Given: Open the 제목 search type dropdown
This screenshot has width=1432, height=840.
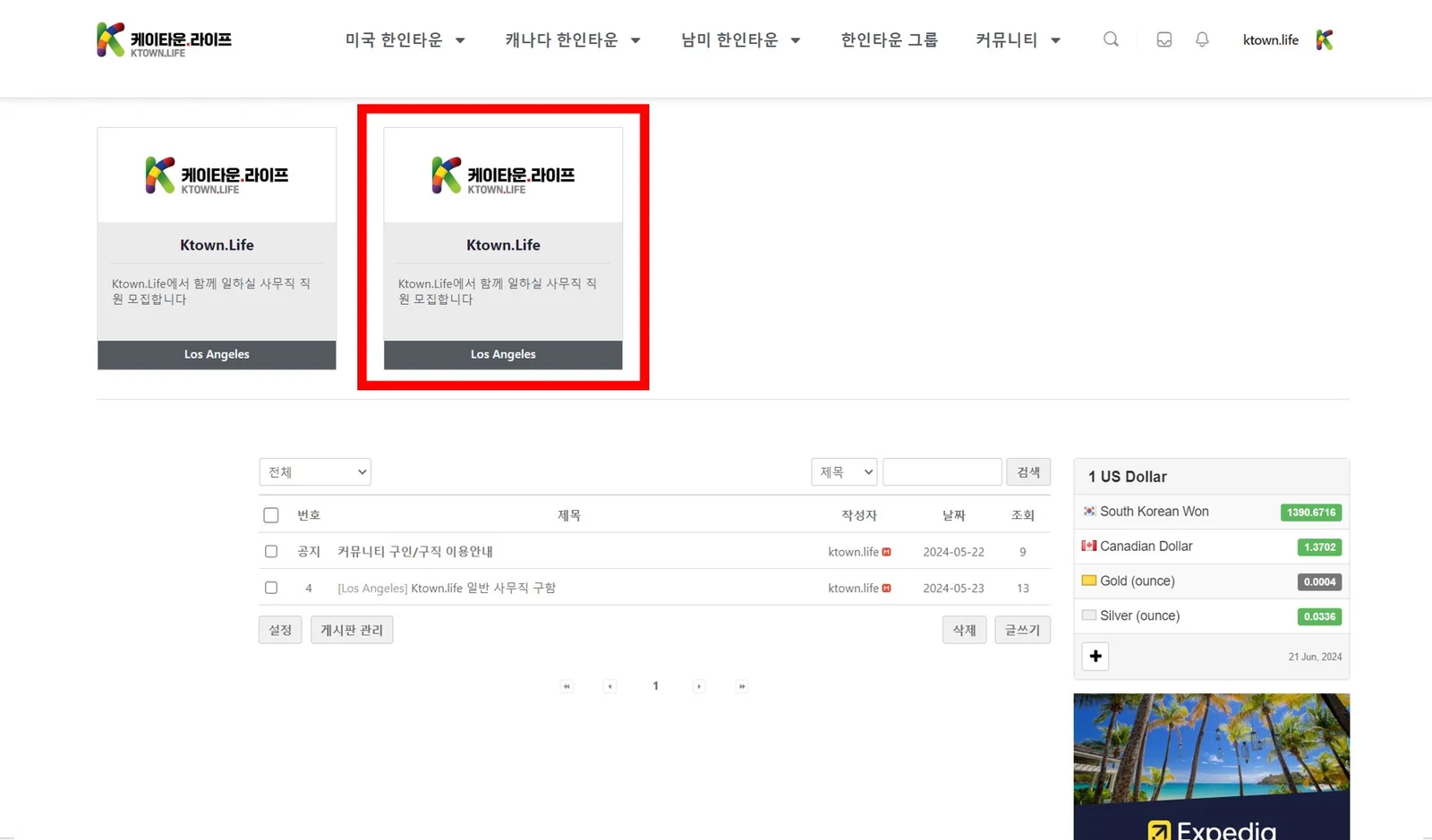Looking at the screenshot, I should (844, 472).
